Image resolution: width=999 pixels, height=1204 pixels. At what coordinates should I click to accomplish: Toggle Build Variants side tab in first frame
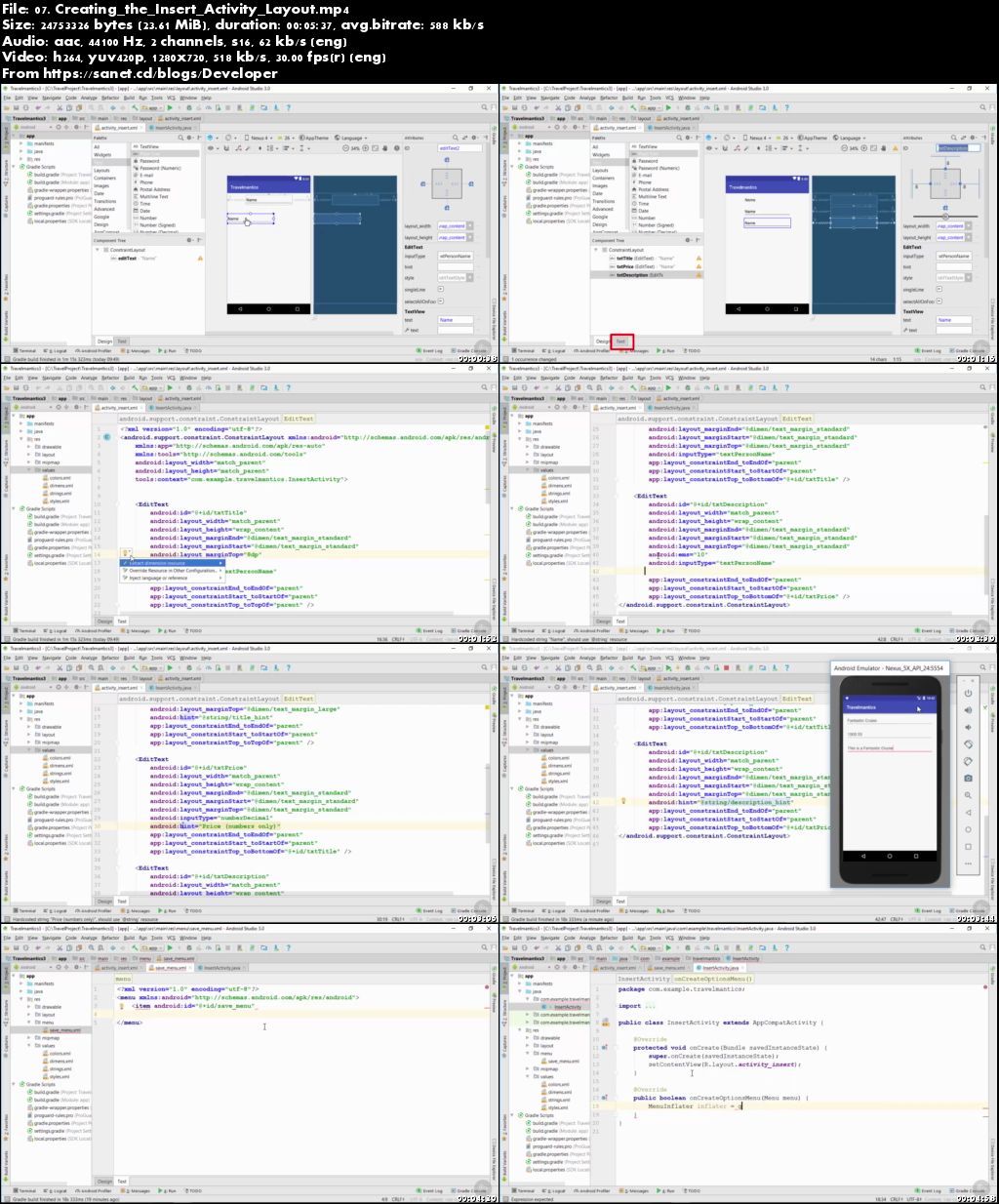coord(5,324)
